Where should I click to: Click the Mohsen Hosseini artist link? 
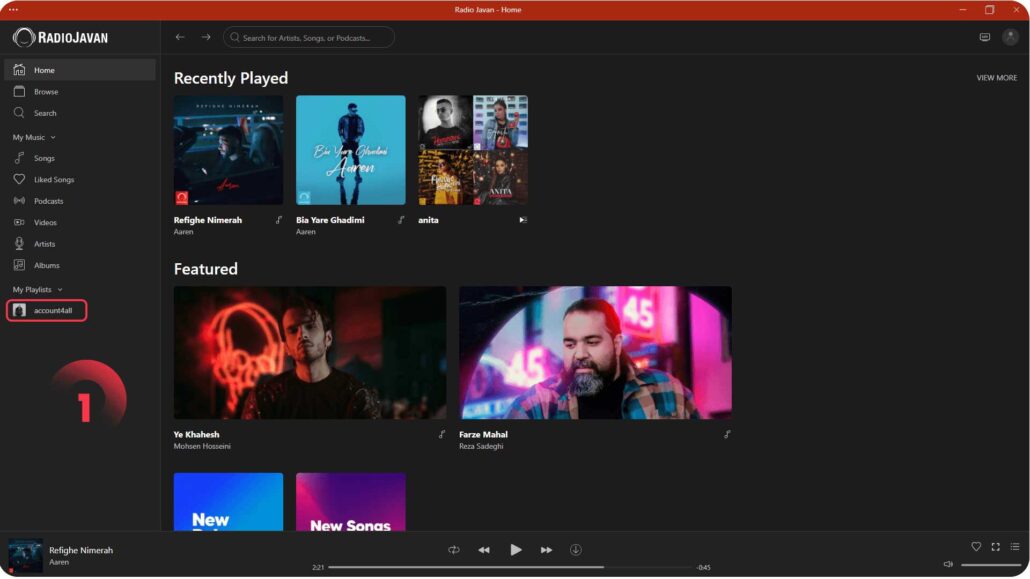click(202, 446)
